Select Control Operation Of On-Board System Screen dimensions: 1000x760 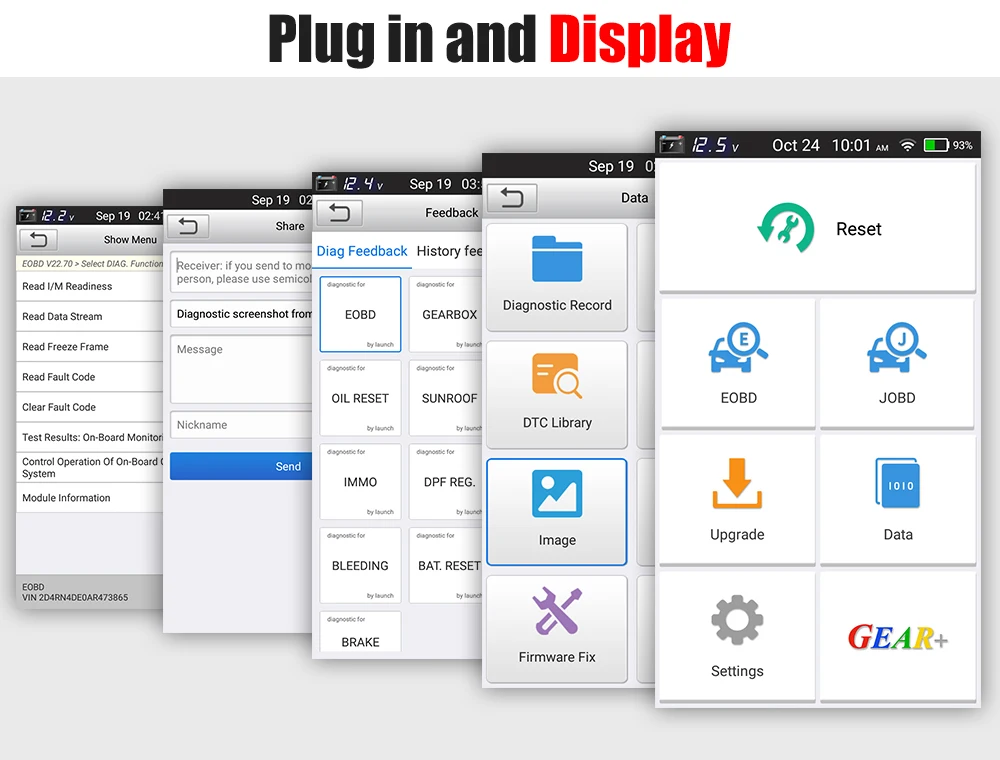click(x=89, y=467)
